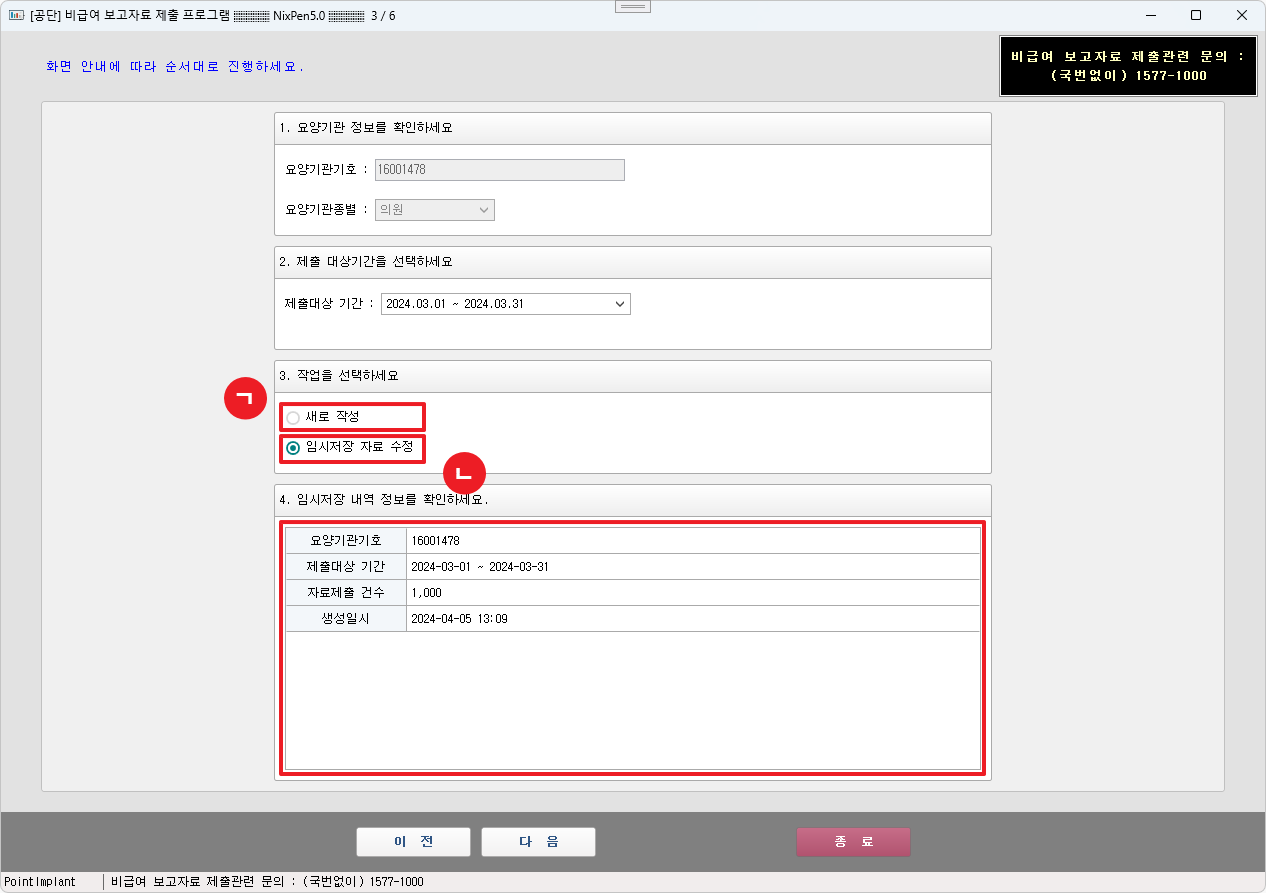Click the grip handle at top center
The width and height of the screenshot is (1266, 893).
[x=632, y=6]
